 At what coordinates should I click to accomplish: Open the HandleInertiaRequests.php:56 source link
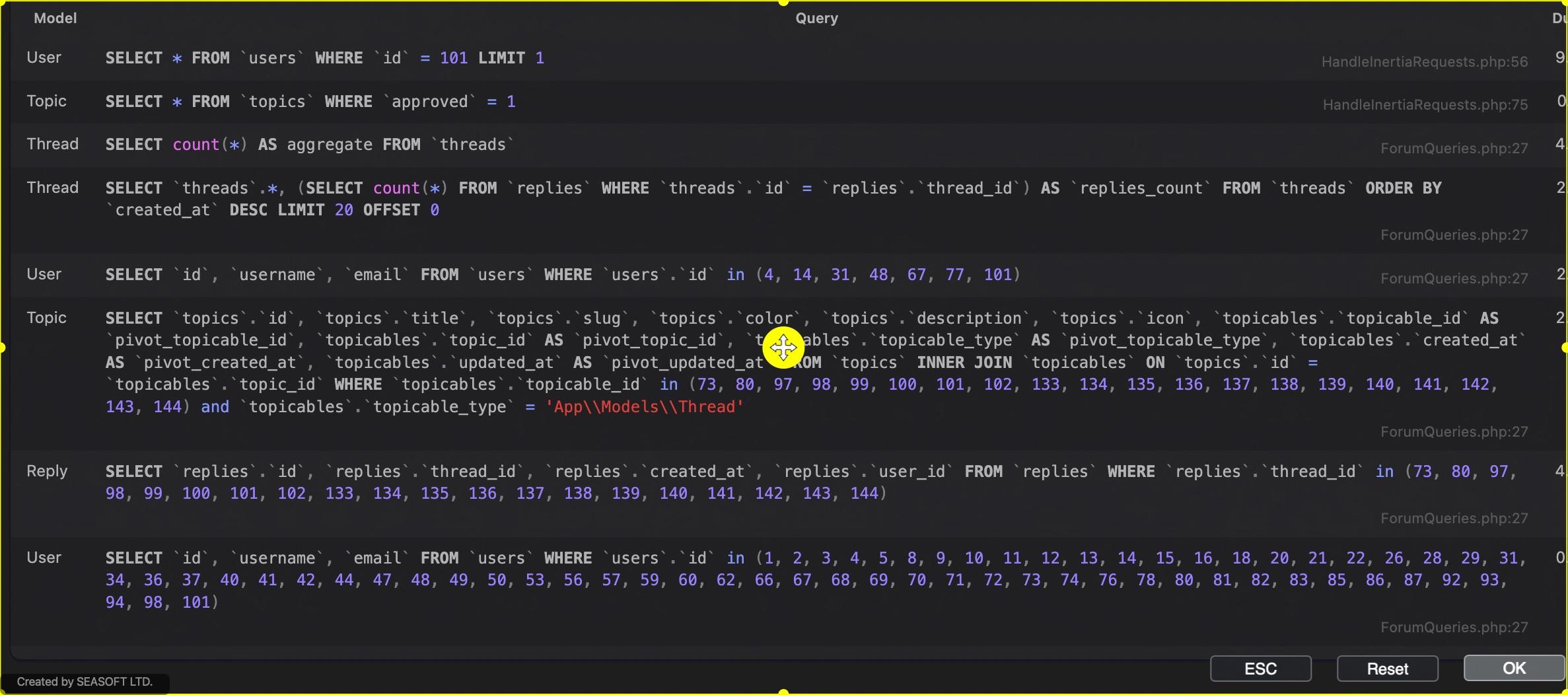click(1425, 61)
